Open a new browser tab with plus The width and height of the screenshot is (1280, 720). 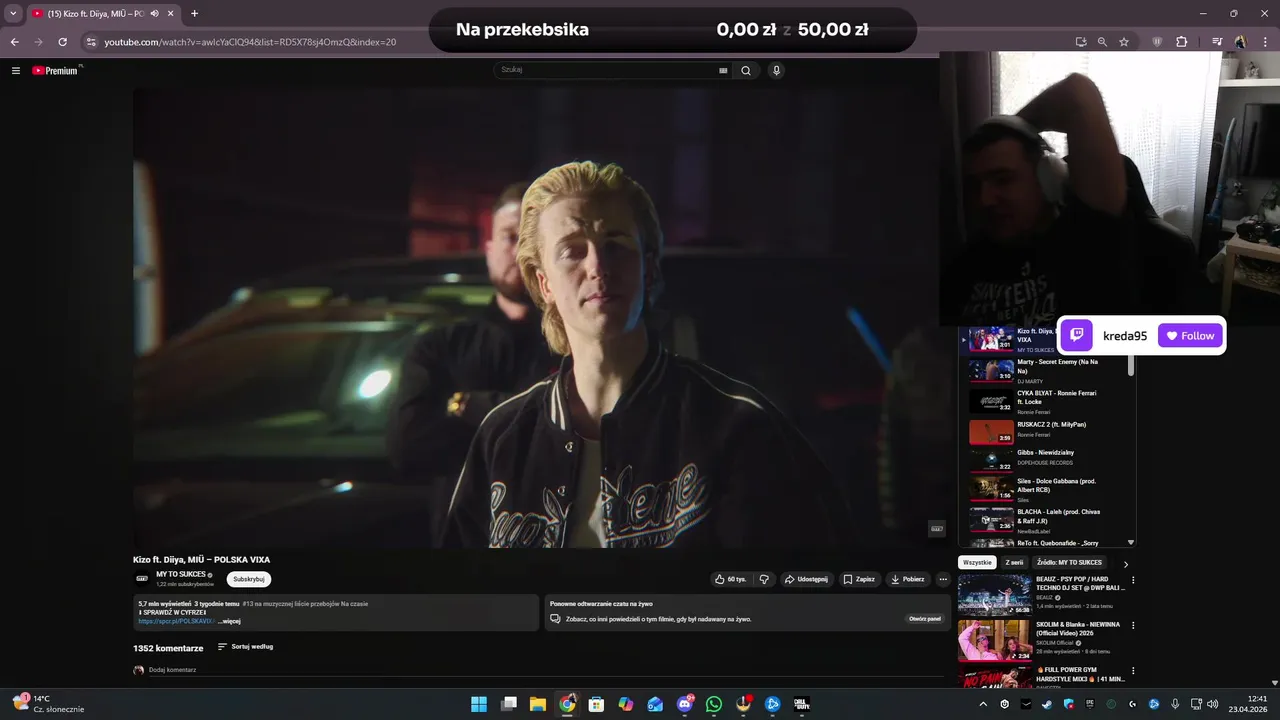click(194, 13)
